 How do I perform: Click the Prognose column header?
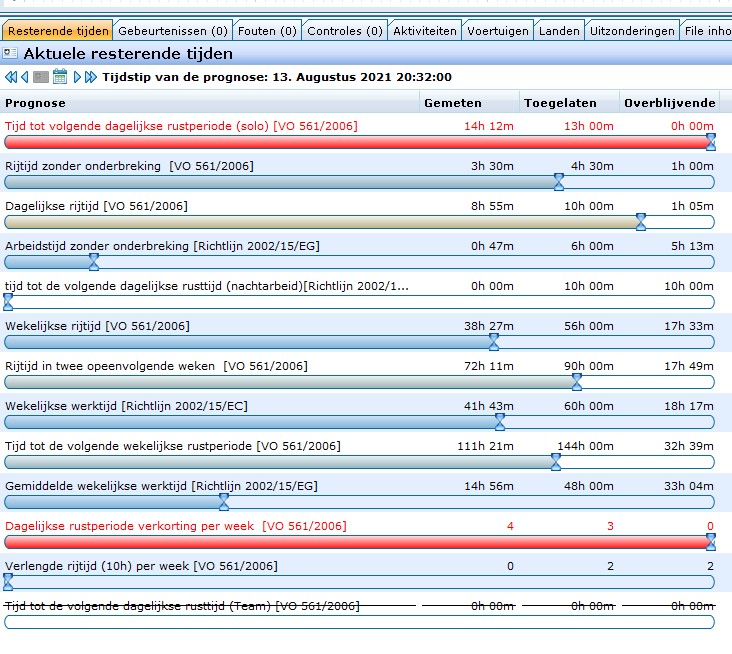[x=36, y=103]
